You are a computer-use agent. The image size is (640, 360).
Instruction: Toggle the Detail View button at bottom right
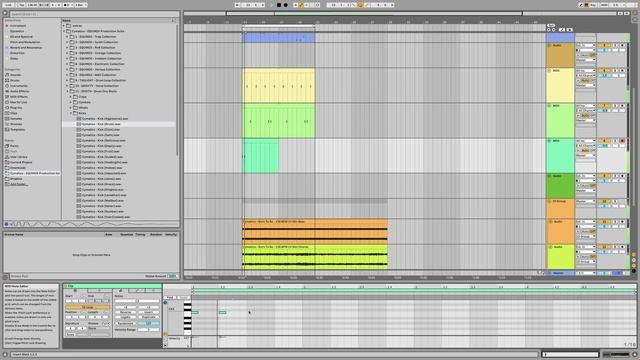pyautogui.click(x=635, y=354)
